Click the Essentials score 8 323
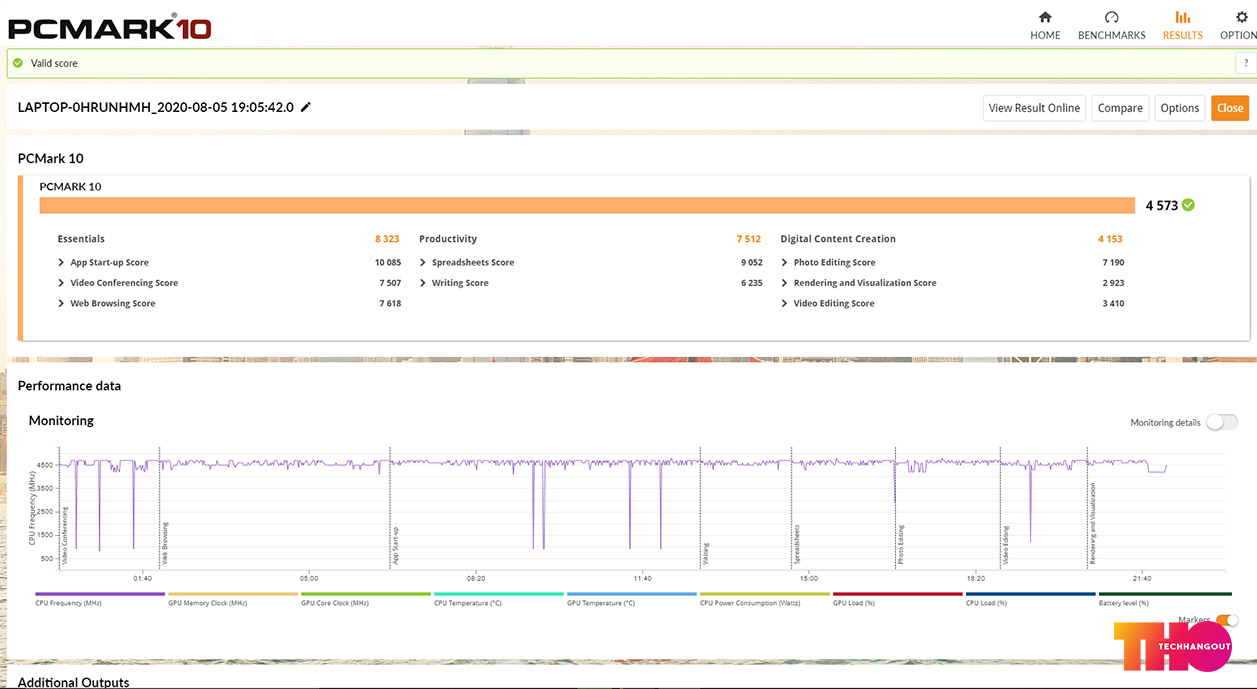Image resolution: width=1257 pixels, height=689 pixels. 388,239
